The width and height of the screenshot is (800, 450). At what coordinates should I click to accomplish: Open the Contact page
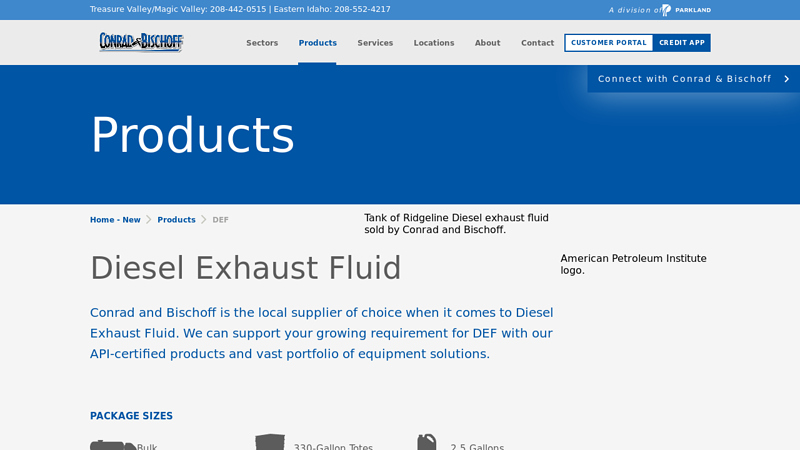[x=537, y=43]
